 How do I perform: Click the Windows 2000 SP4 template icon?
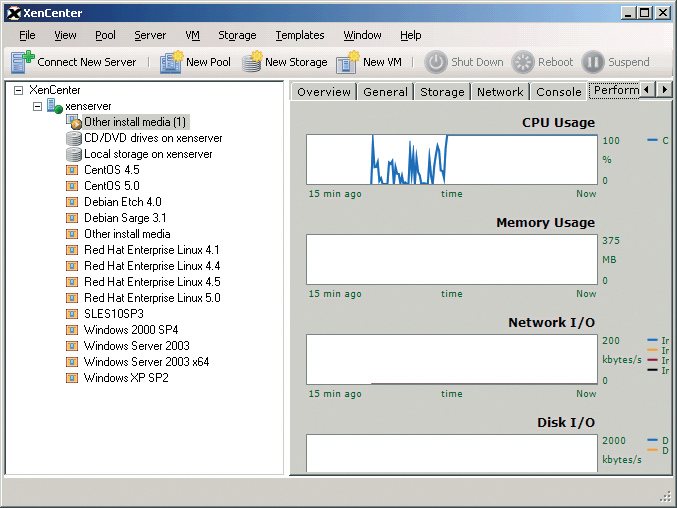pyautogui.click(x=72, y=330)
